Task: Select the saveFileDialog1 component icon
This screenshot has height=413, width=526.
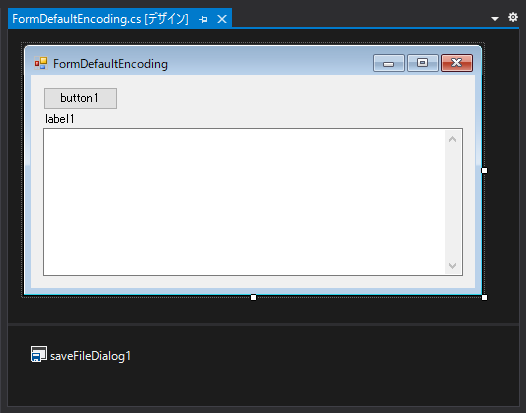Action: pyautogui.click(x=39, y=354)
